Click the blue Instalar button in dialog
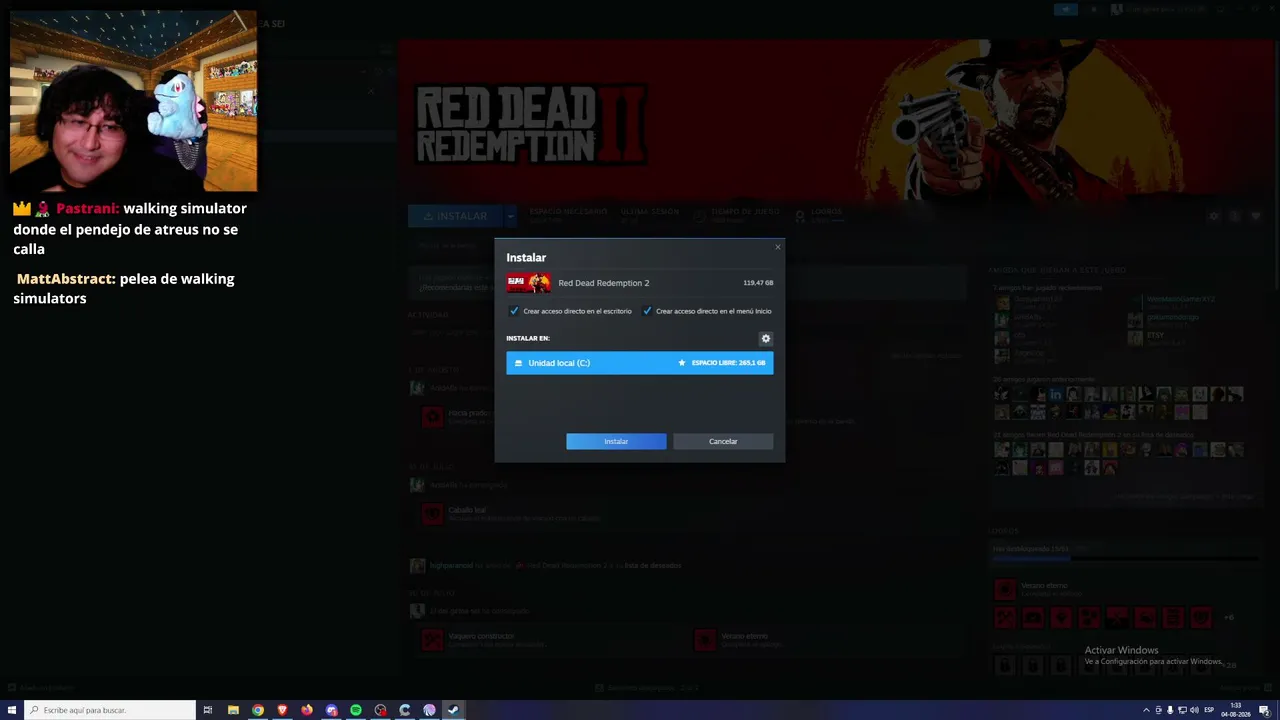1280x720 pixels. 616,441
